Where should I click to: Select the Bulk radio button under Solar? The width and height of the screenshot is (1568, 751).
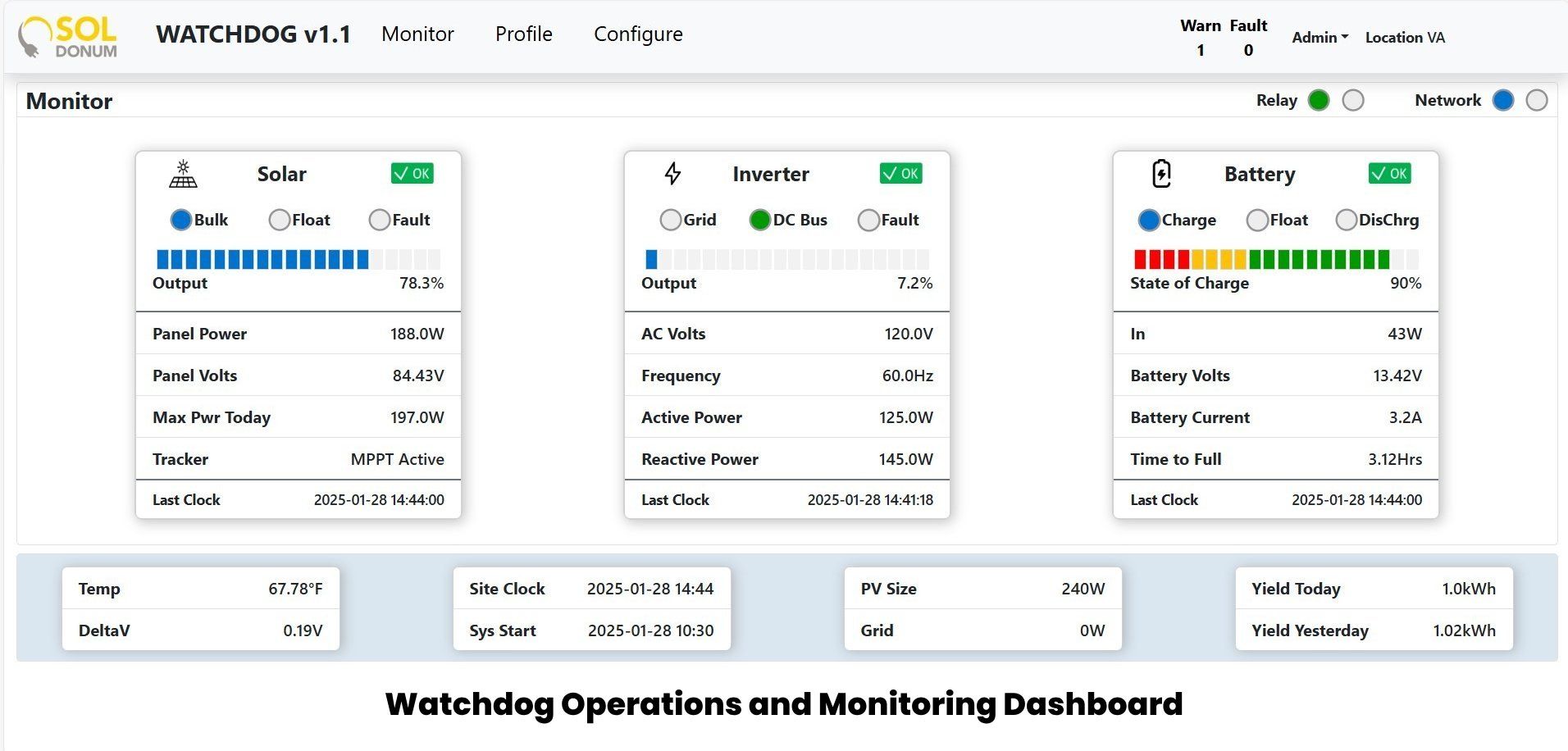[182, 219]
